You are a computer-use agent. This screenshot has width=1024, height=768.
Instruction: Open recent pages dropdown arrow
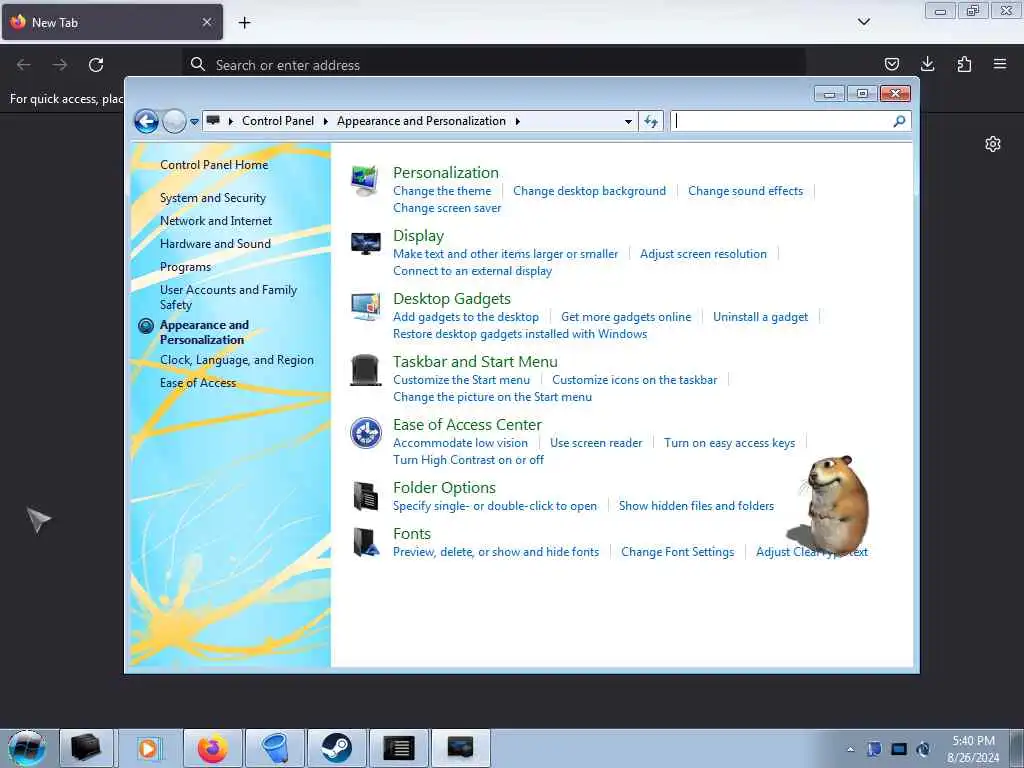[x=194, y=121]
